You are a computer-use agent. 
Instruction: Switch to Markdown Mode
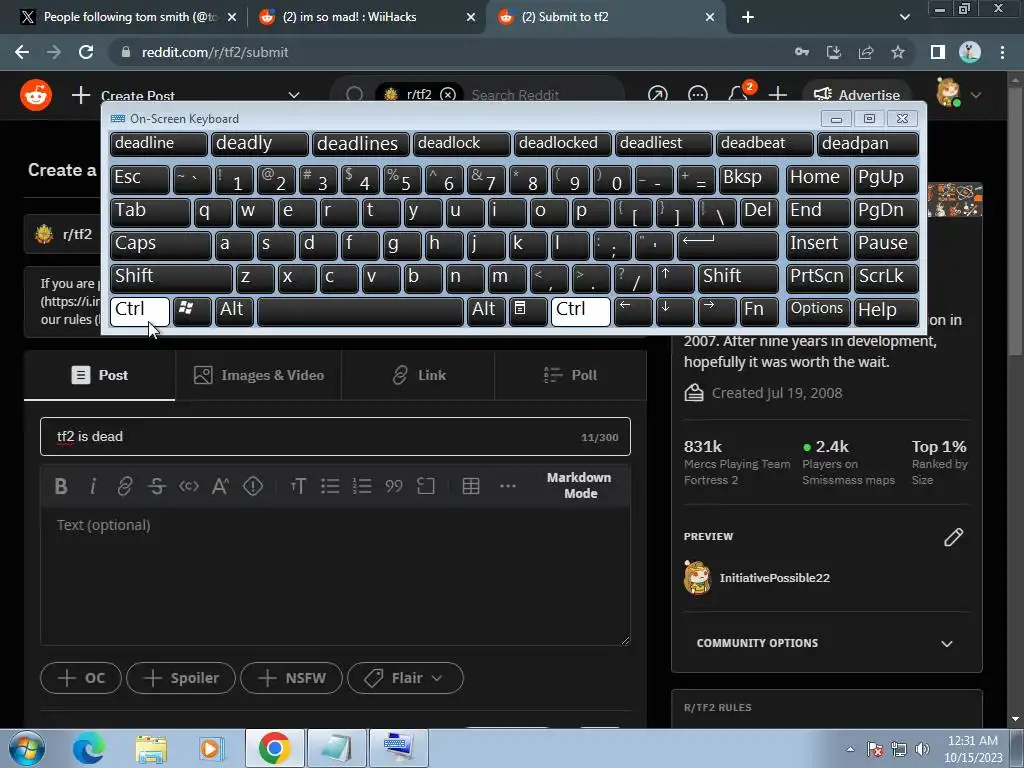click(579, 486)
